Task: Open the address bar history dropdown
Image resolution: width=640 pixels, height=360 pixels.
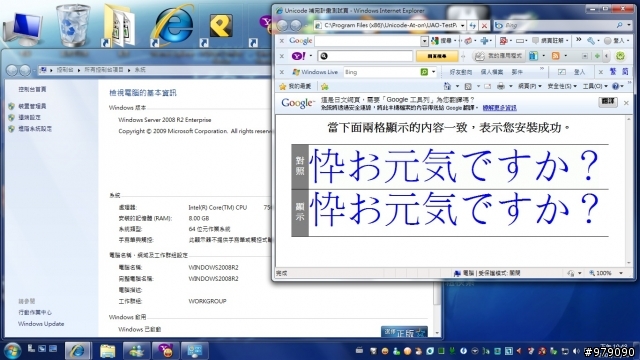Action: click(462, 25)
